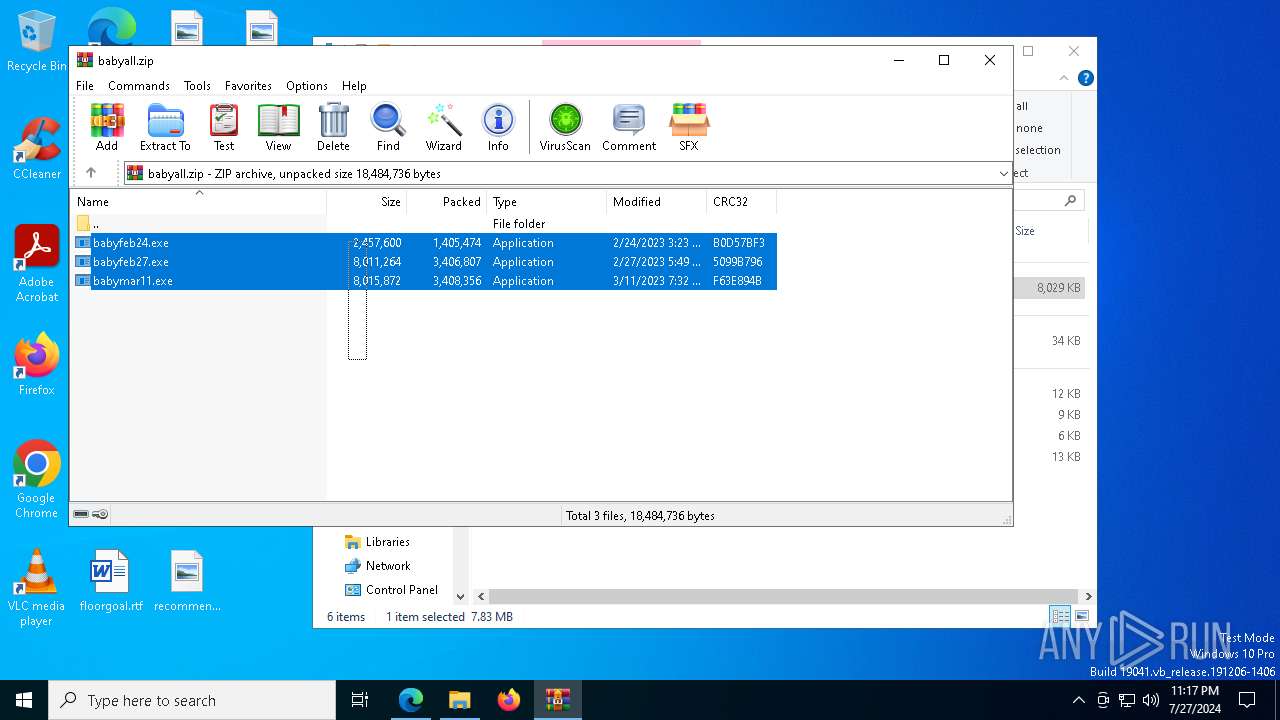Click the Delete trash can icon
The image size is (1280, 720).
(333, 127)
